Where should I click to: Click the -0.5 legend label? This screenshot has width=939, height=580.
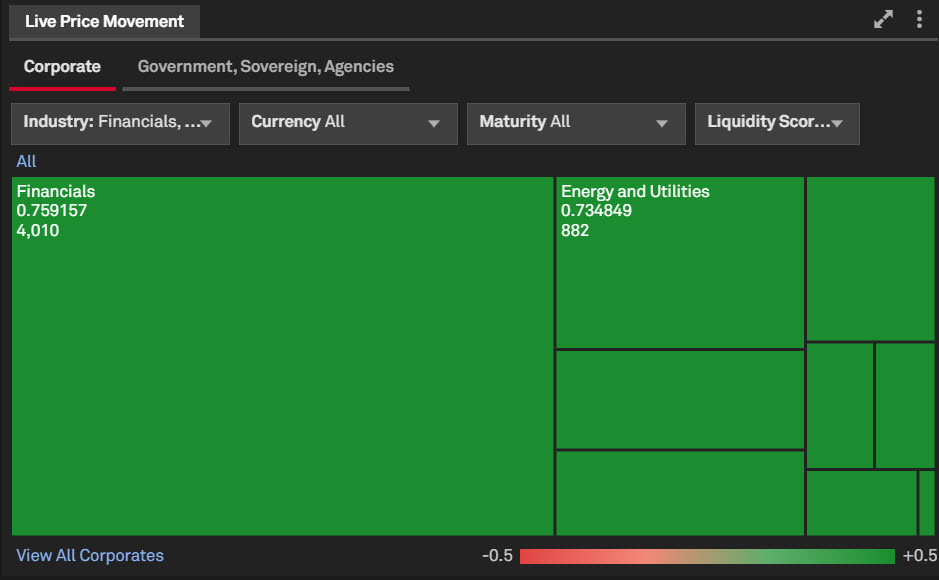pyautogui.click(x=498, y=556)
